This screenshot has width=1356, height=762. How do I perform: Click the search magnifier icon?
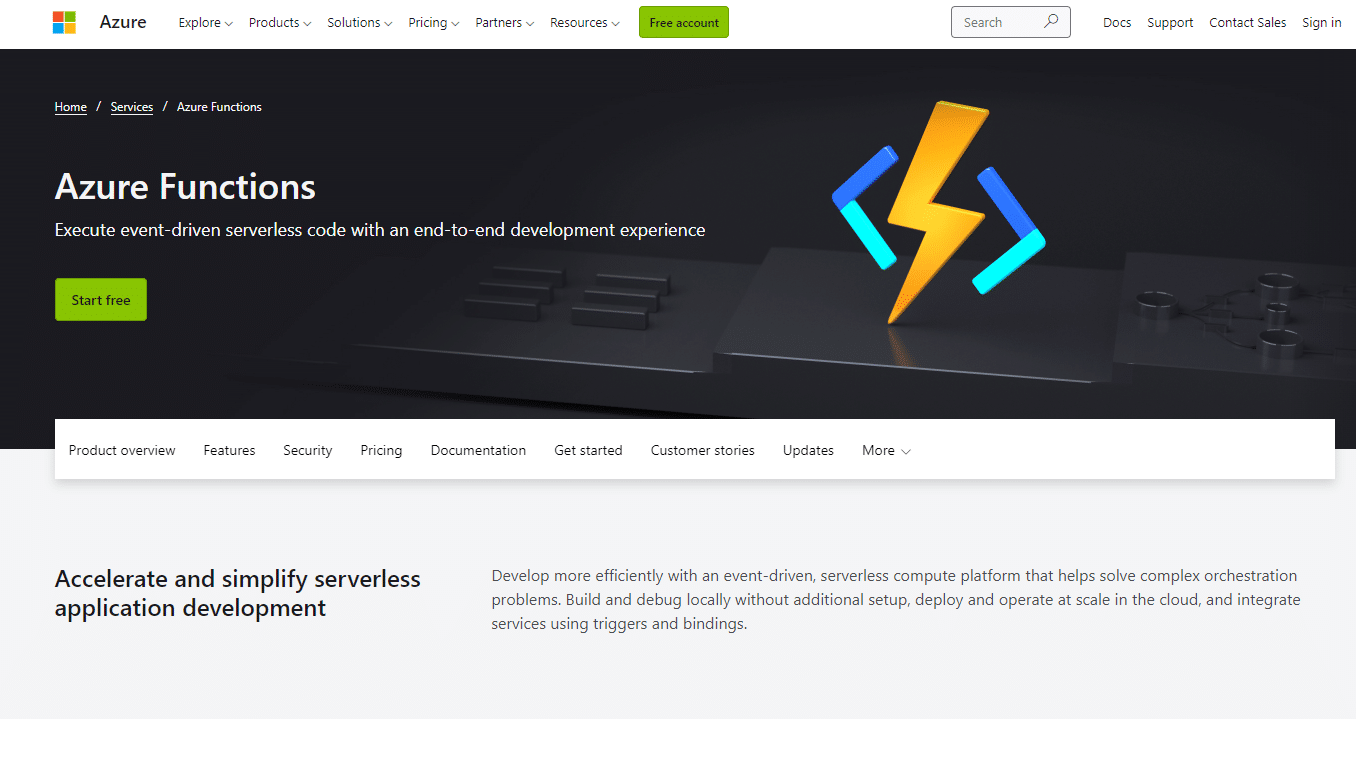point(1050,21)
